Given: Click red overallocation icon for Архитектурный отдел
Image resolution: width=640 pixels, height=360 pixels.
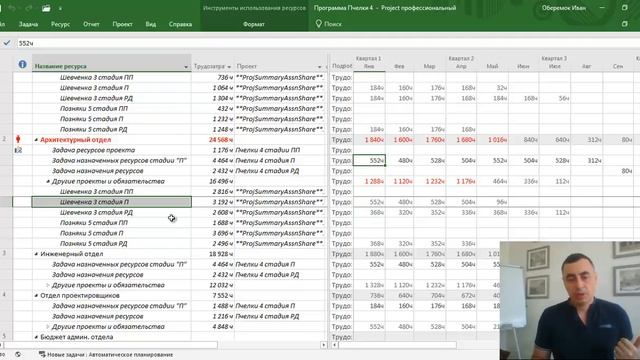Looking at the screenshot, I should (18, 139).
